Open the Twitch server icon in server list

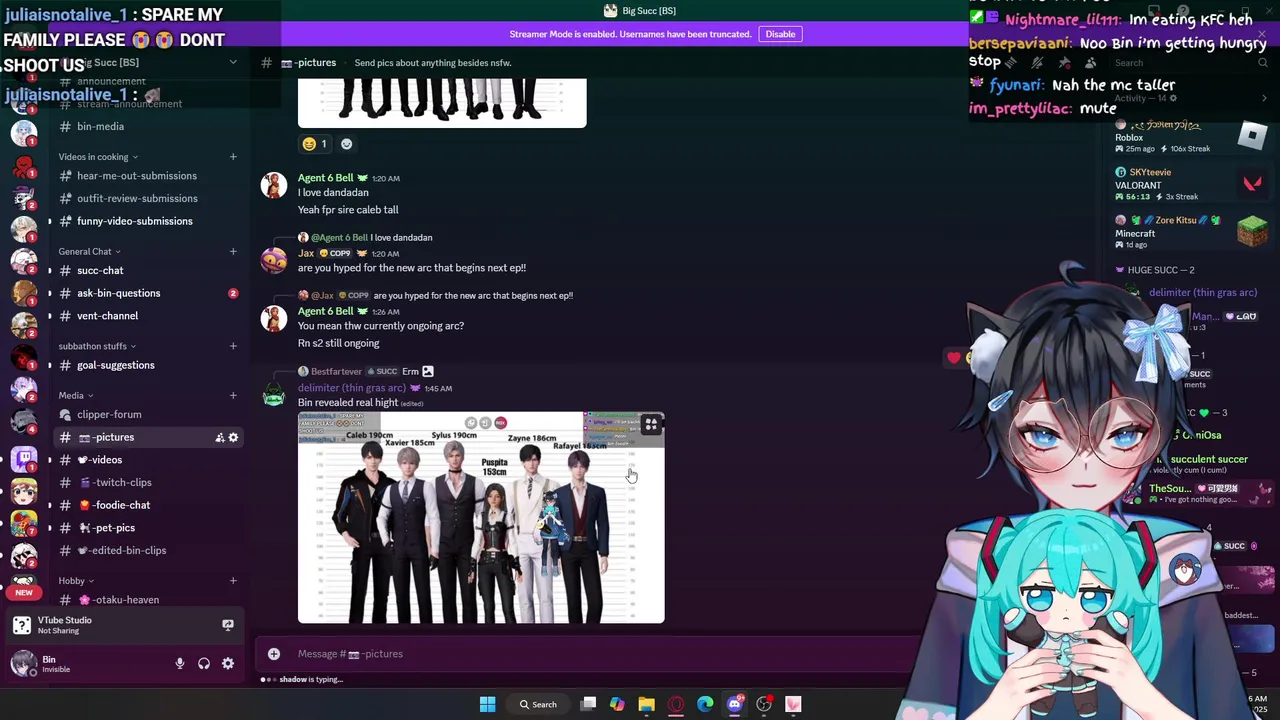pyautogui.click(x=24, y=459)
